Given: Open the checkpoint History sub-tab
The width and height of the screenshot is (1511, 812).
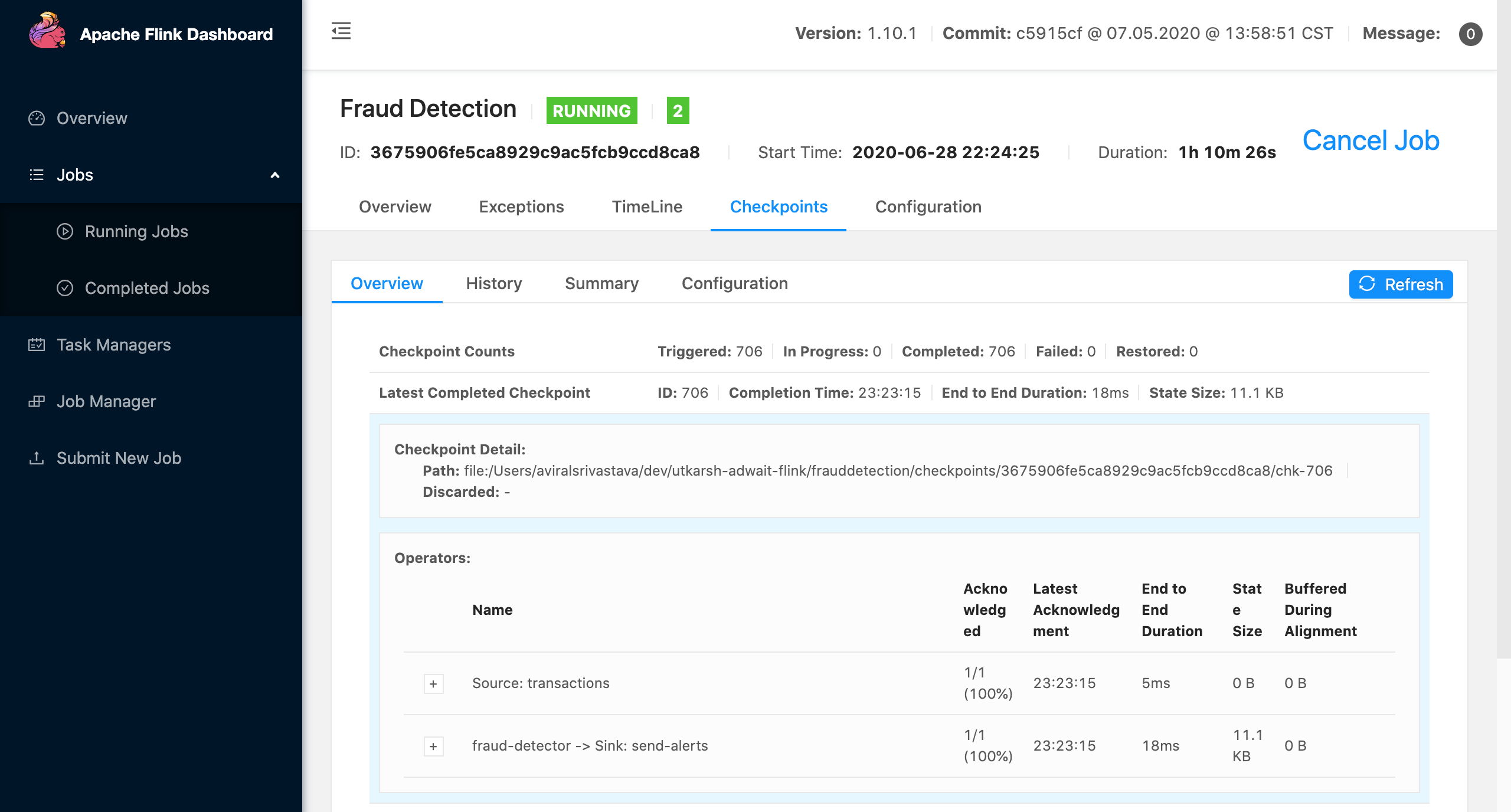Looking at the screenshot, I should pyautogui.click(x=493, y=283).
